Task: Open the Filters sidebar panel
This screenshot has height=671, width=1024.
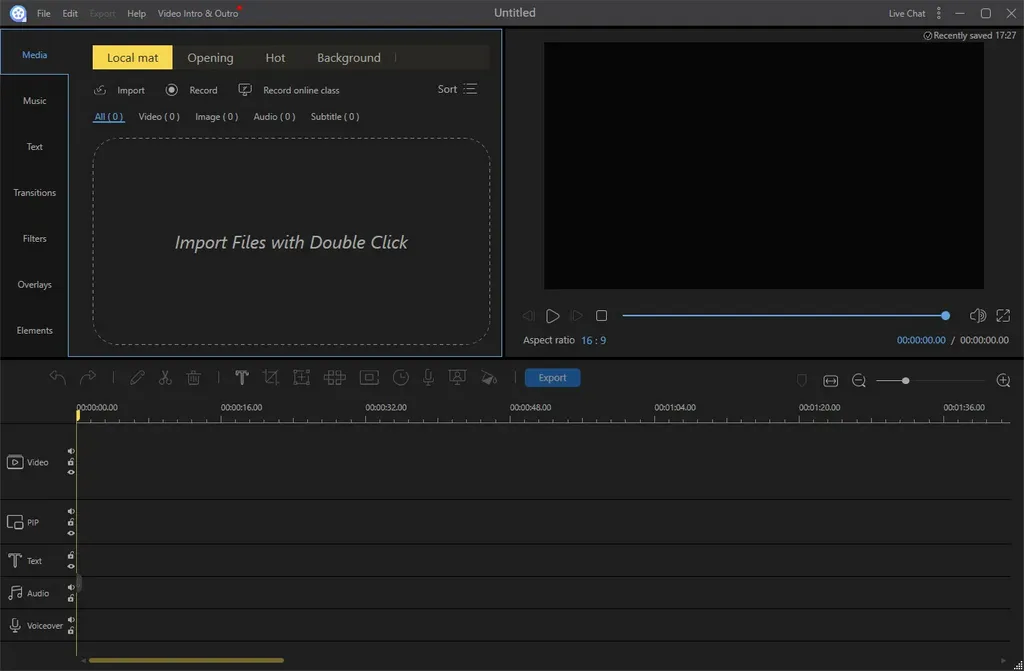Action: pyautogui.click(x=35, y=238)
